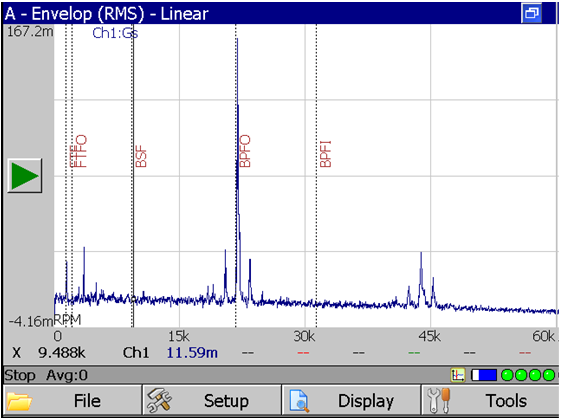This screenshot has width=561, height=419.
Task: Click the Setup hammer and wrench icon
Action: [x=158, y=400]
